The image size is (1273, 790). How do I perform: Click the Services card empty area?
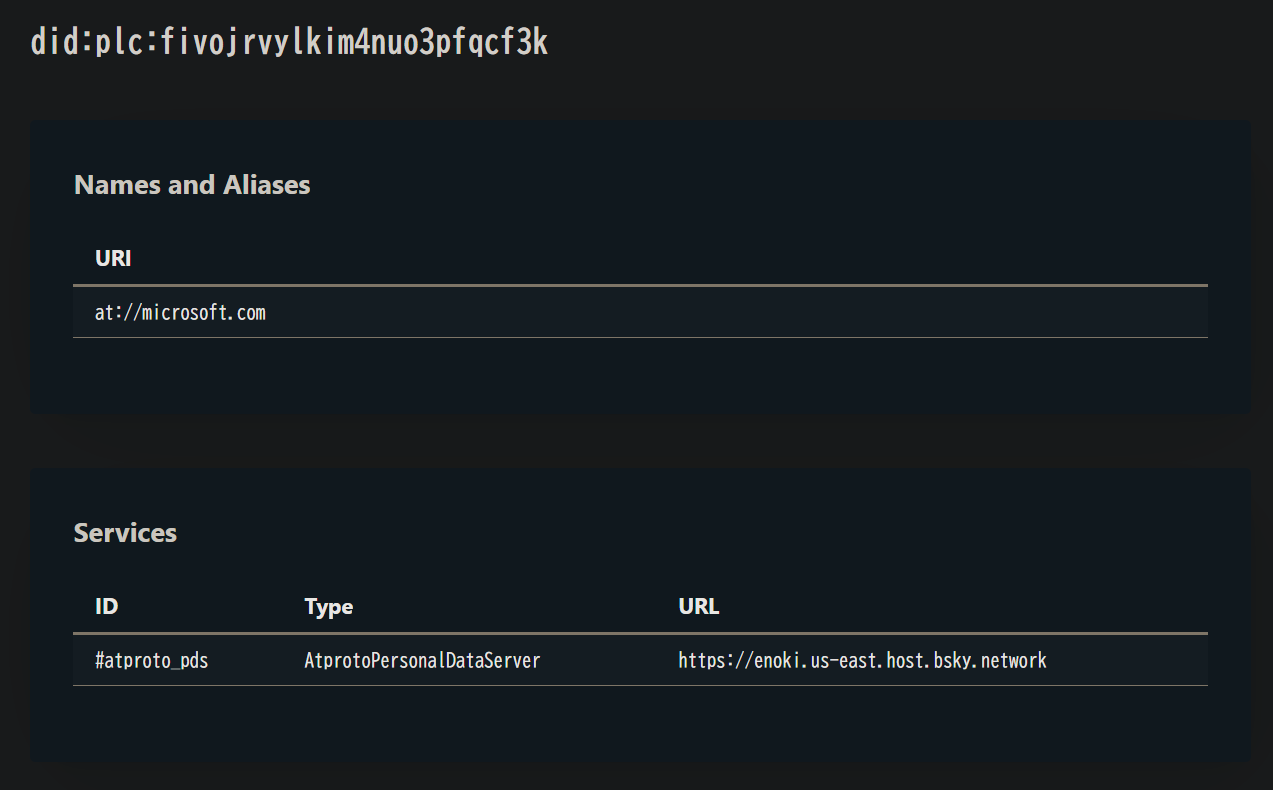[640, 723]
